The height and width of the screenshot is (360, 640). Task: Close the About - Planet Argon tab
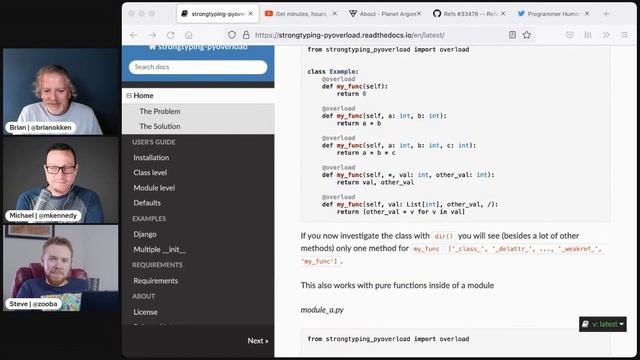click(x=419, y=14)
